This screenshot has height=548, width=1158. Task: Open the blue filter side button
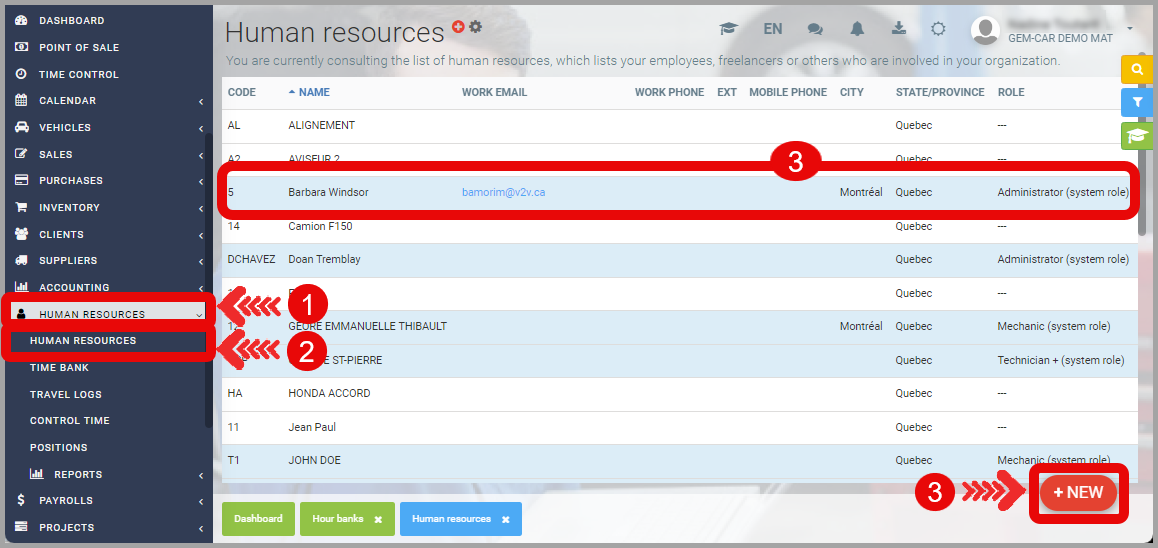[1137, 102]
